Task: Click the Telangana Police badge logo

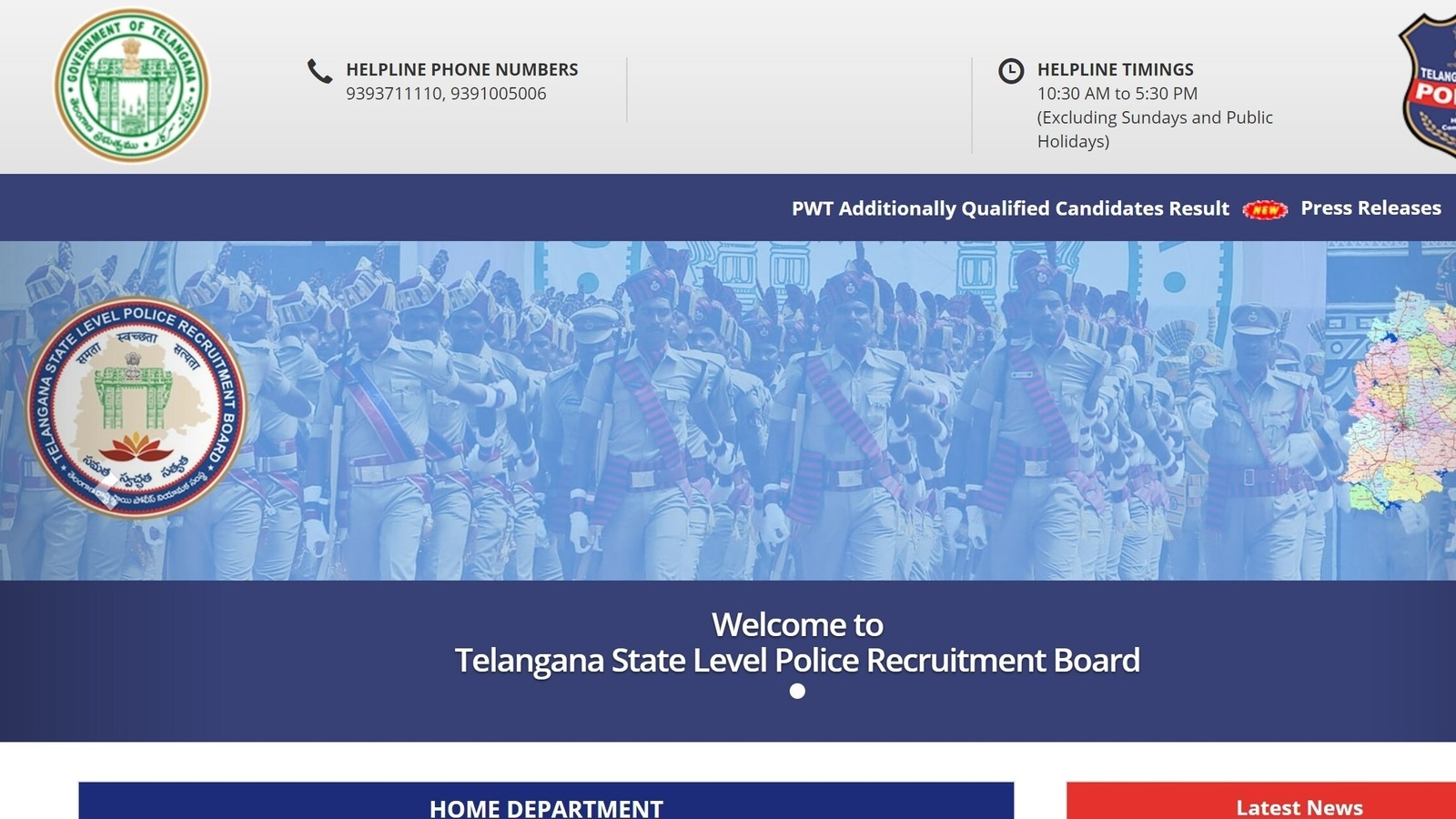Action: 1428,86
